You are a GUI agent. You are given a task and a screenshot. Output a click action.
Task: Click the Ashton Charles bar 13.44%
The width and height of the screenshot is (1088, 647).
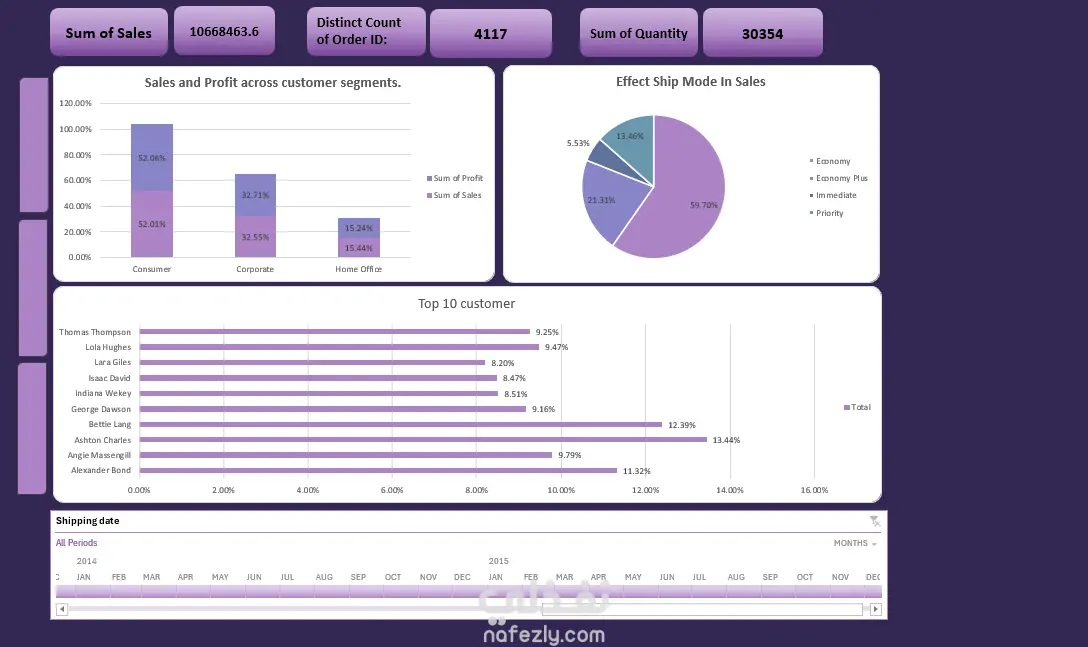[x=423, y=439]
